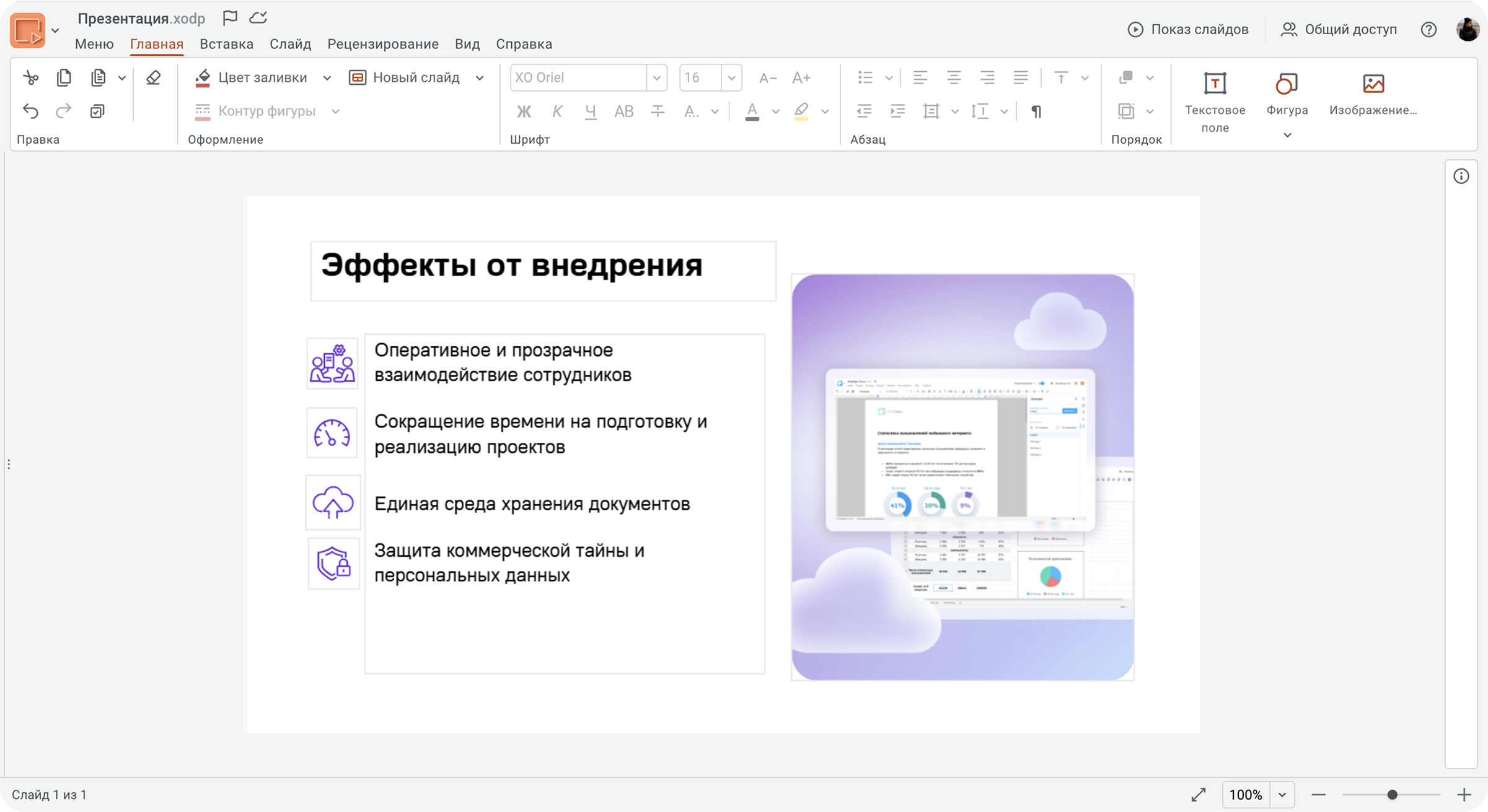The height and width of the screenshot is (812, 1488).
Task: Click the Undo arrow icon
Action: click(x=30, y=111)
